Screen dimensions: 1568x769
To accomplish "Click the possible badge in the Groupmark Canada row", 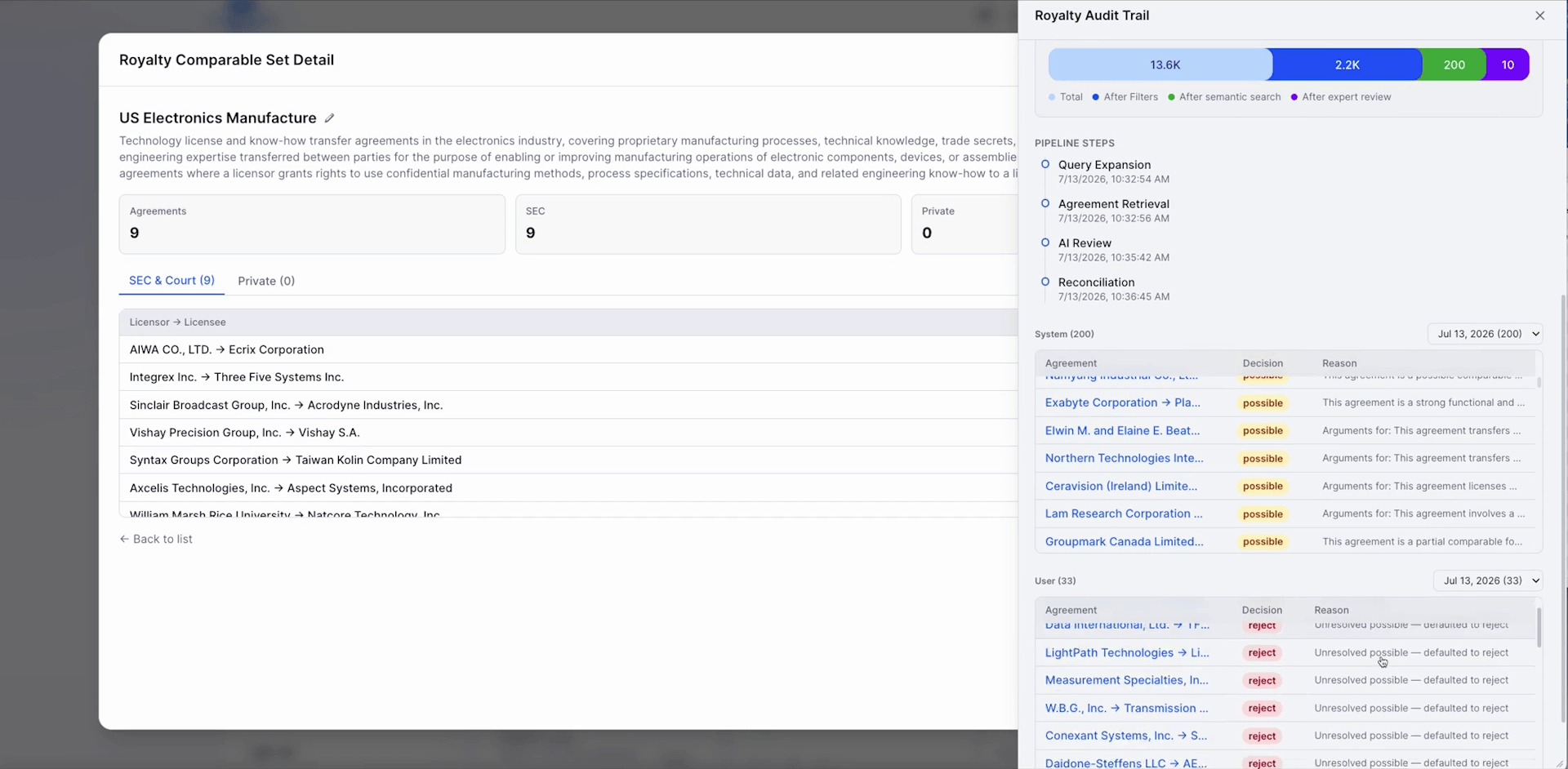I will tap(1263, 542).
